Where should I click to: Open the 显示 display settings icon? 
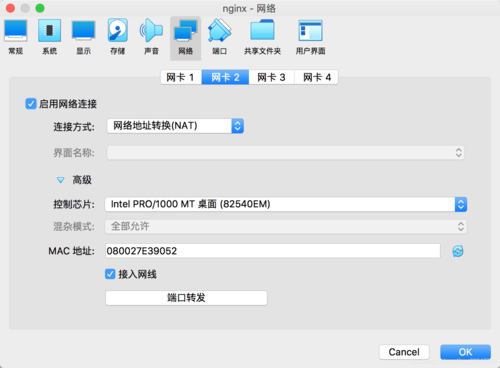pos(83,37)
